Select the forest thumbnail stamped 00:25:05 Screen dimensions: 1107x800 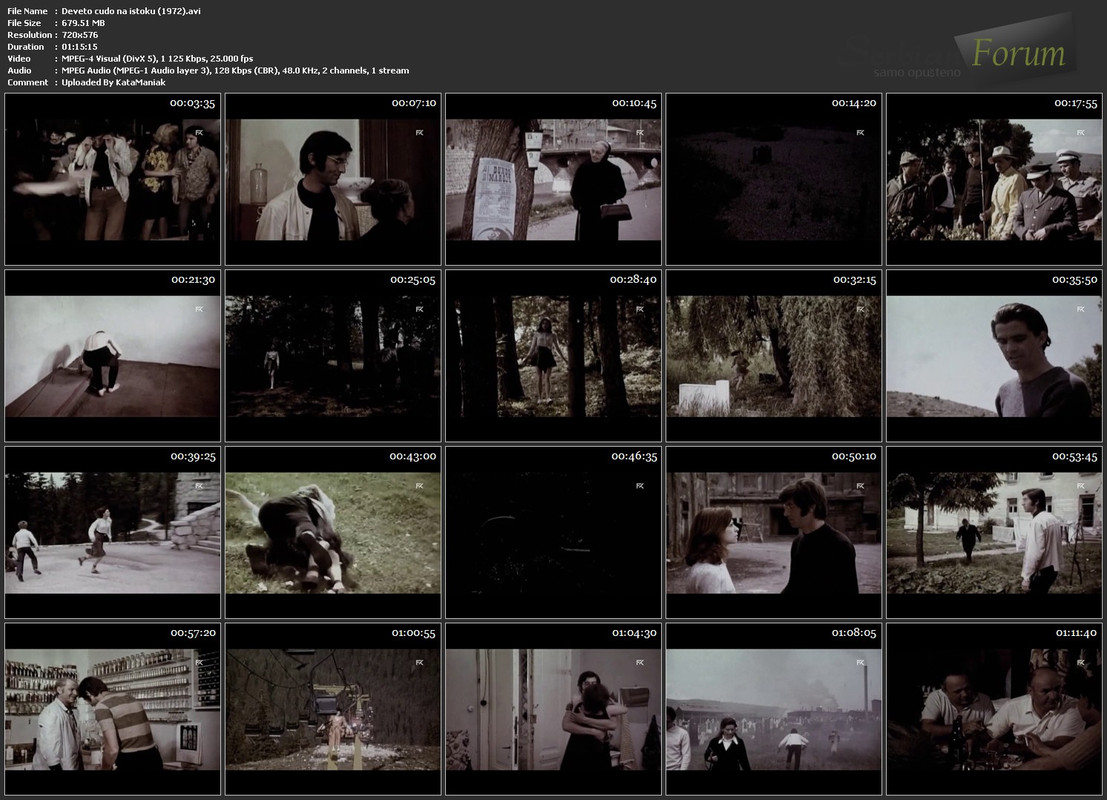click(333, 356)
